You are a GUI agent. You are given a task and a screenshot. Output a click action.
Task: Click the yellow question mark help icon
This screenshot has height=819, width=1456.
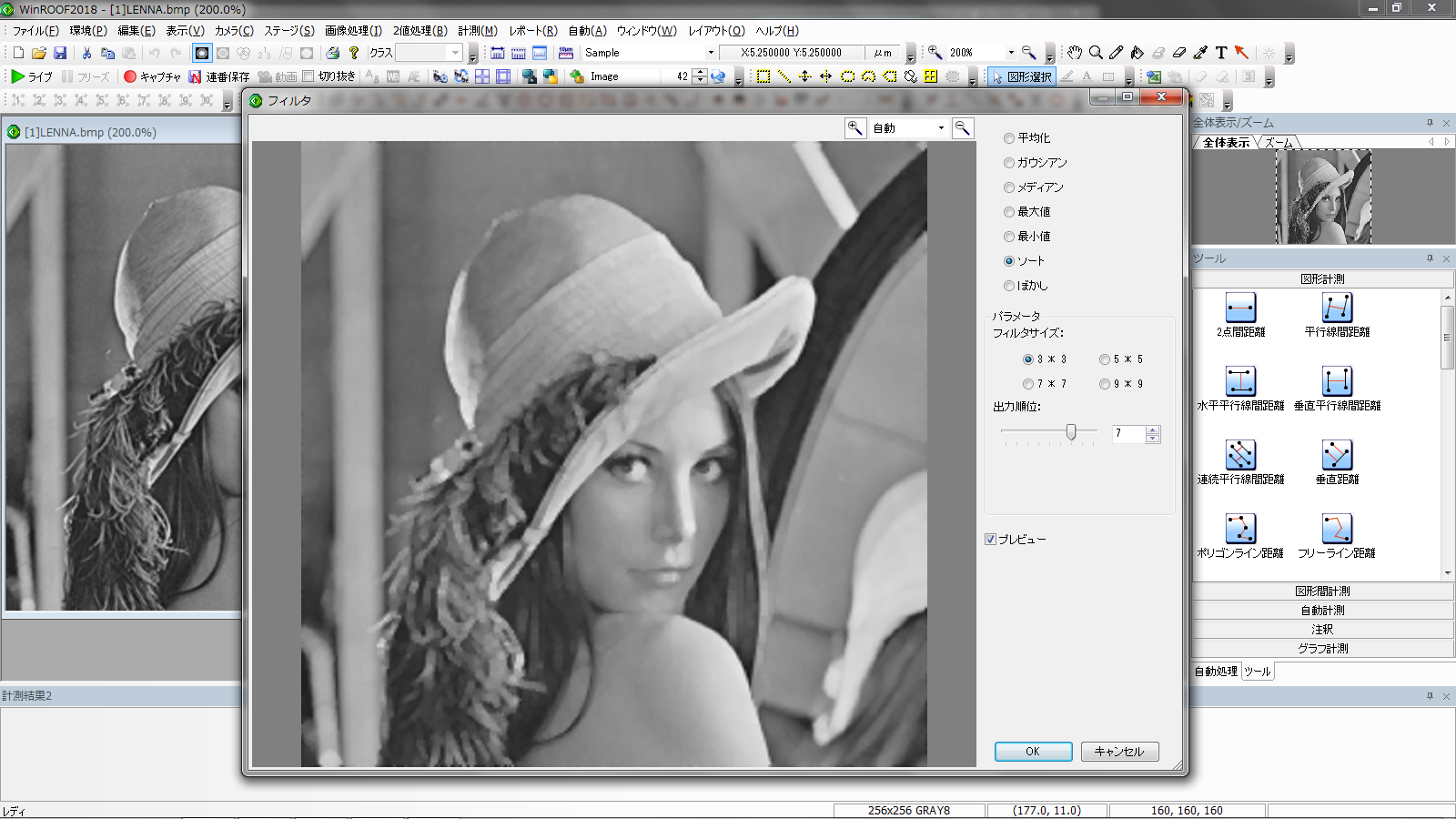pos(354,53)
